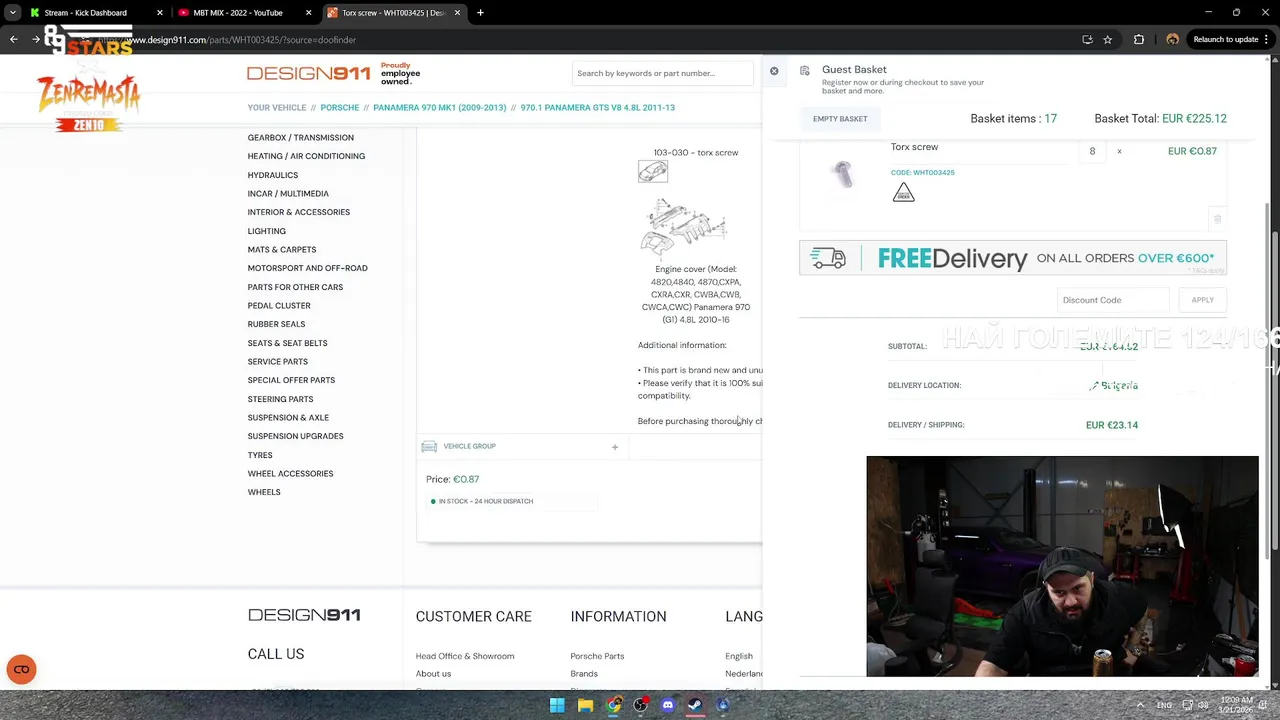Open the Tyres category

tap(260, 455)
